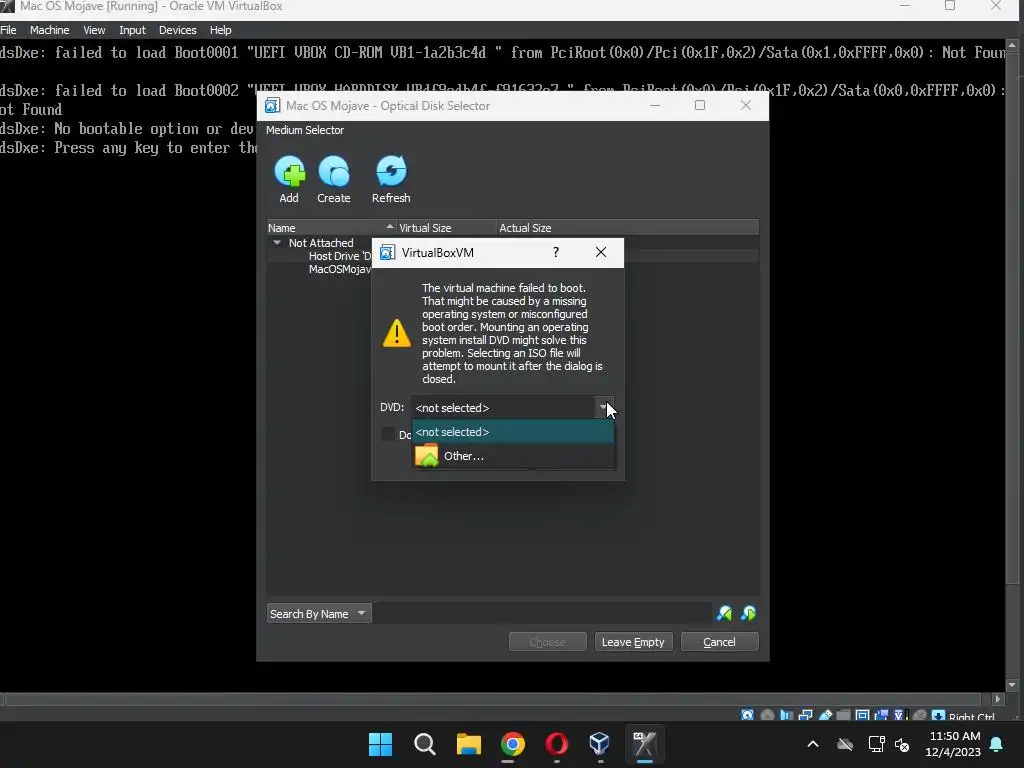
Task: Open Opera browser from the taskbar
Action: point(556,744)
